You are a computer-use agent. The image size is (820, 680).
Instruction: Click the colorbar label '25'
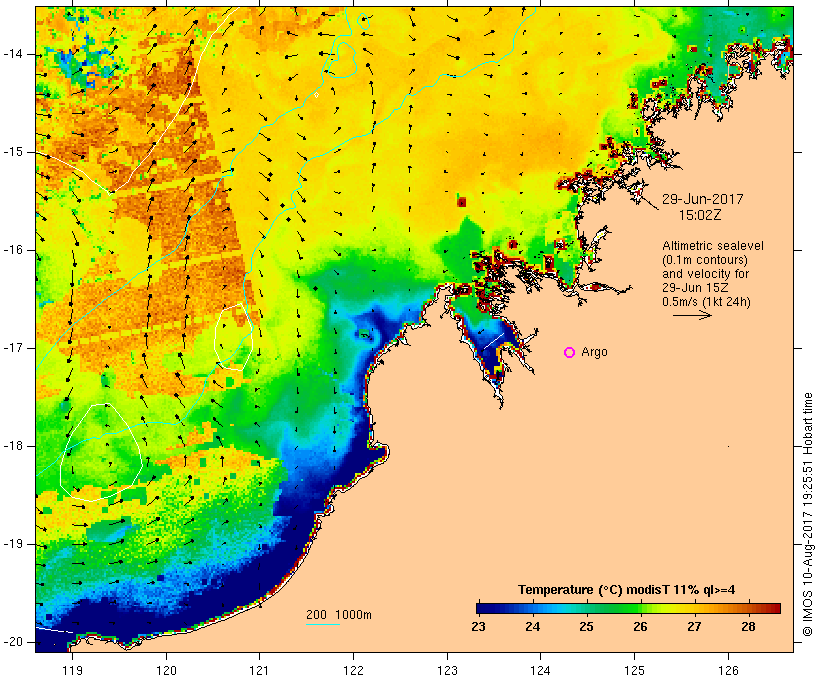[586, 627]
